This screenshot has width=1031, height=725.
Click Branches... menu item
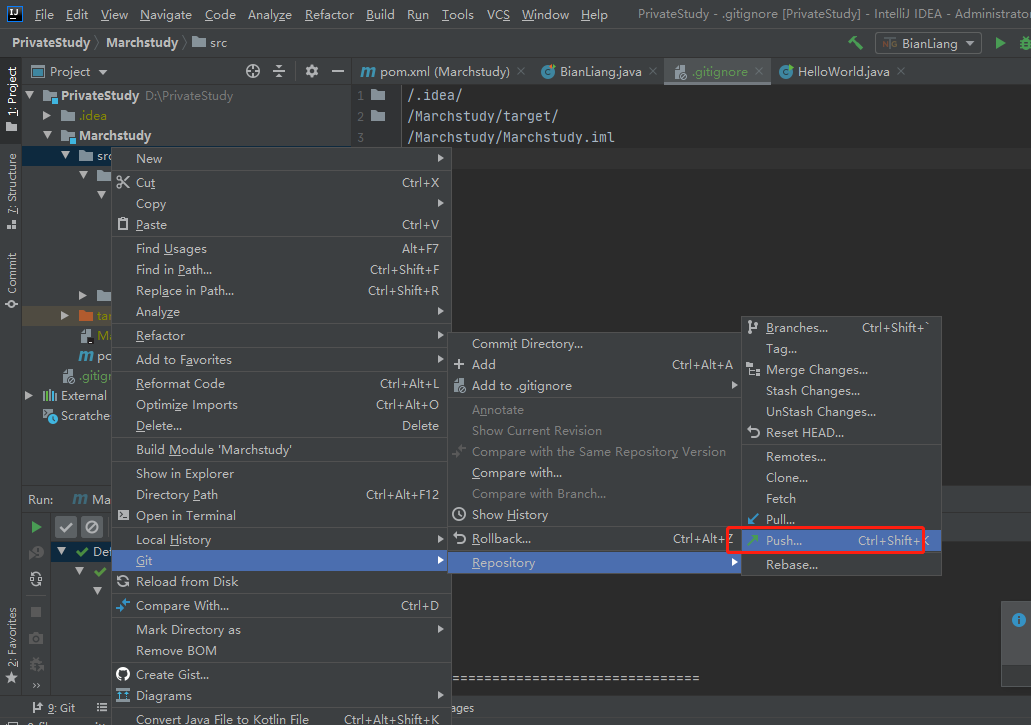841,327
